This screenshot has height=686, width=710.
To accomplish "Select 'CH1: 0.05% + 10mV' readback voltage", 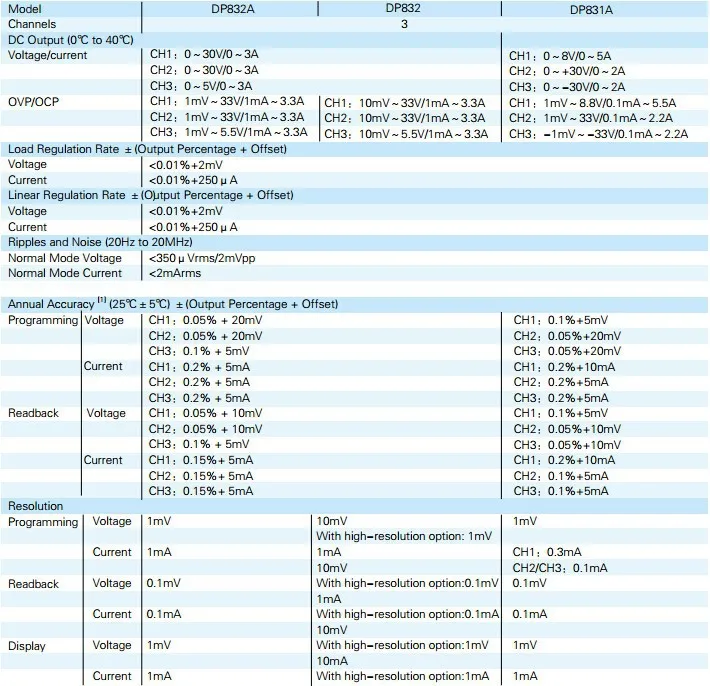I will coord(205,413).
